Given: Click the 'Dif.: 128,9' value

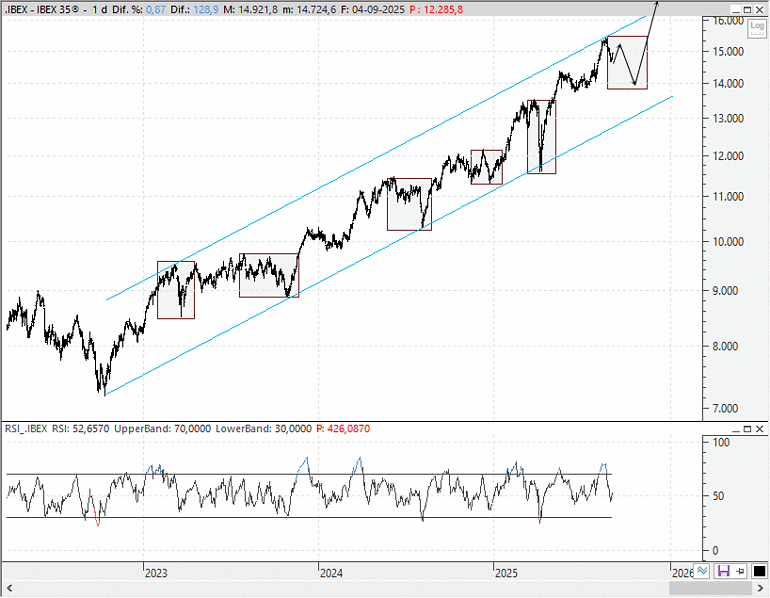Looking at the screenshot, I should click(x=195, y=9).
